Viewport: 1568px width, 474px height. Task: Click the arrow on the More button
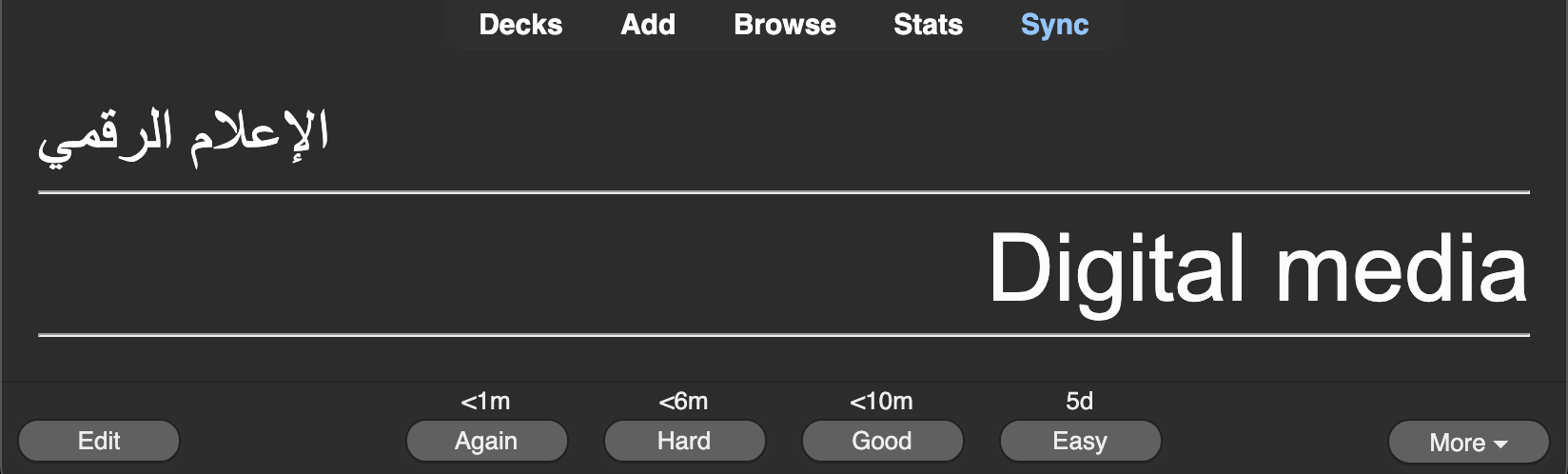point(1500,444)
